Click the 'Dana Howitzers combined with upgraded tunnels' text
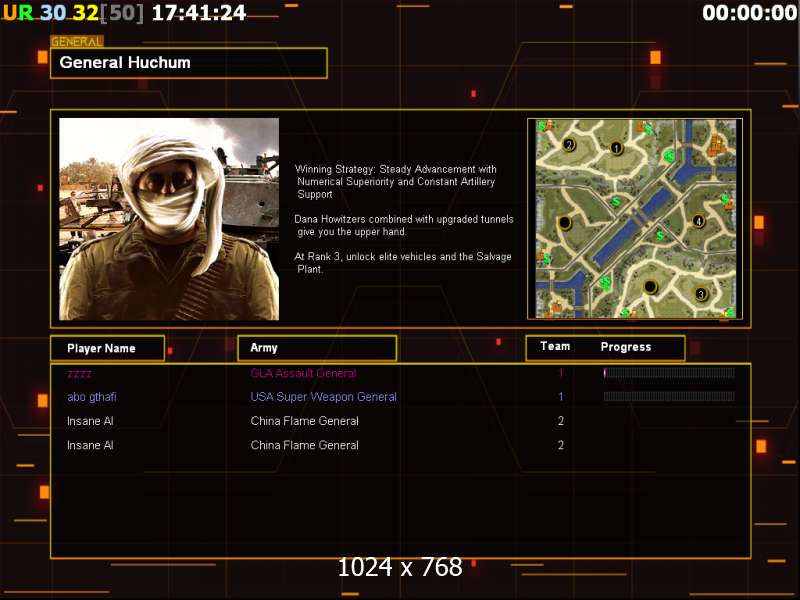The height and width of the screenshot is (600, 800). (404, 226)
